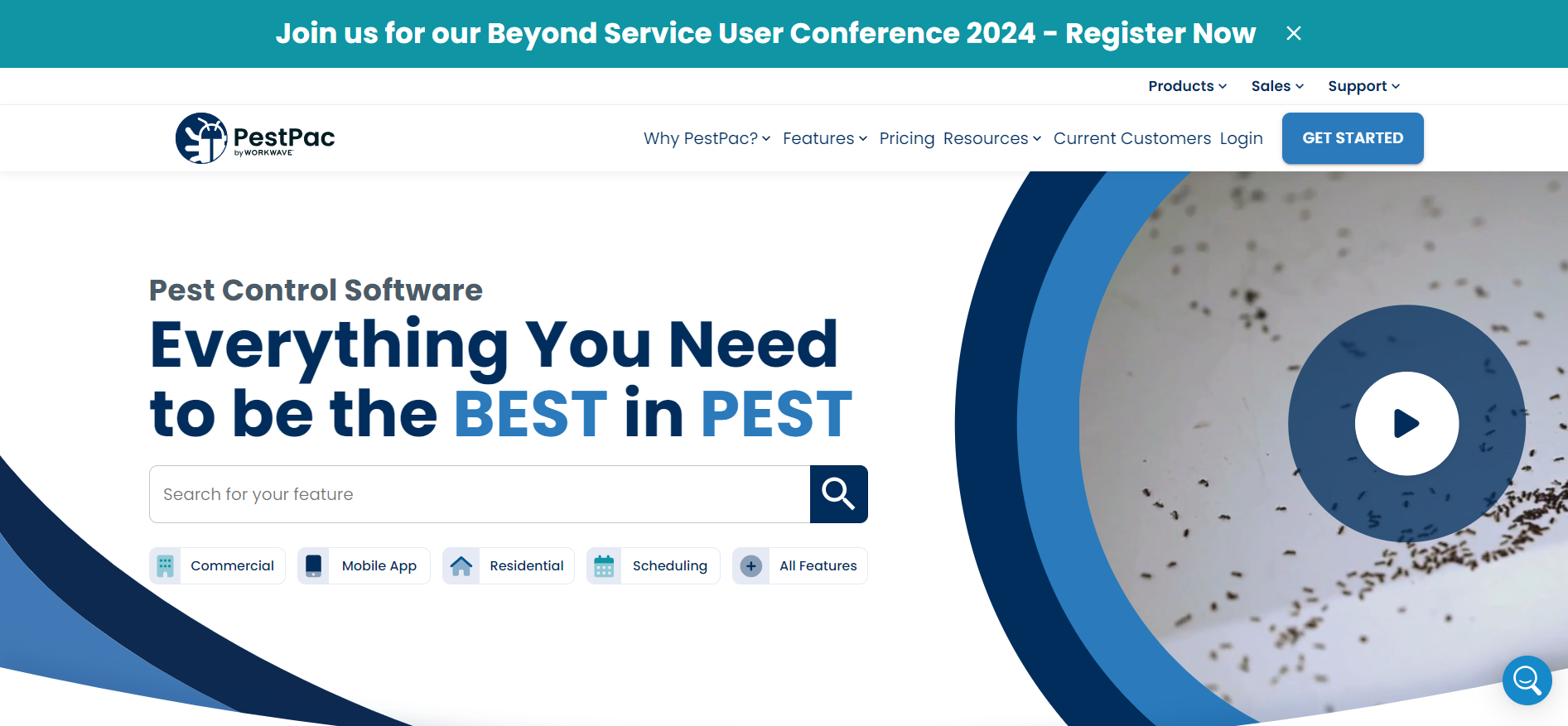The image size is (1568, 726).
Task: Focus the Search for your feature field
Action: point(480,494)
